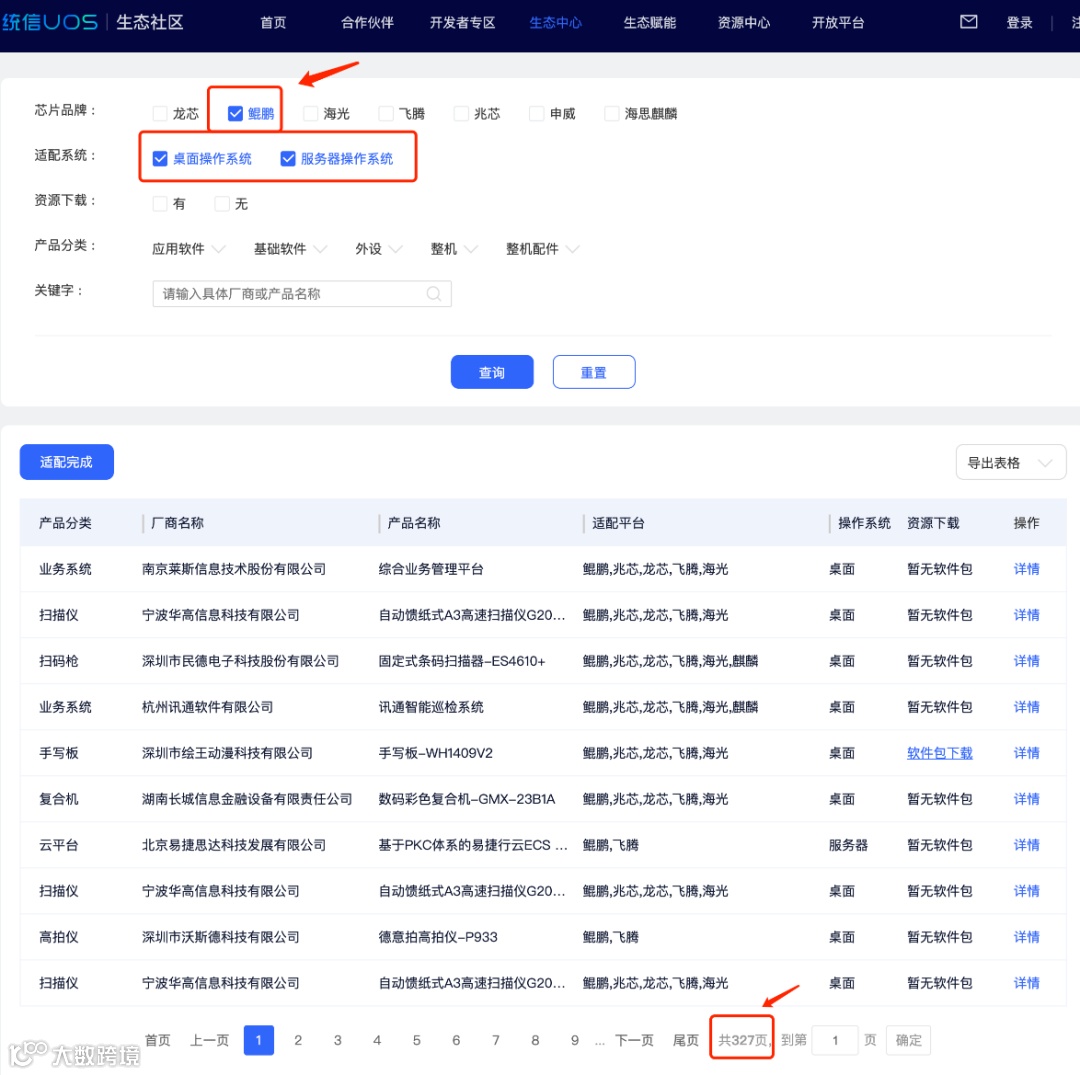
Task: Open 详情 for 固定式条码扫描器-ES4610+ row
Action: (x=1026, y=661)
